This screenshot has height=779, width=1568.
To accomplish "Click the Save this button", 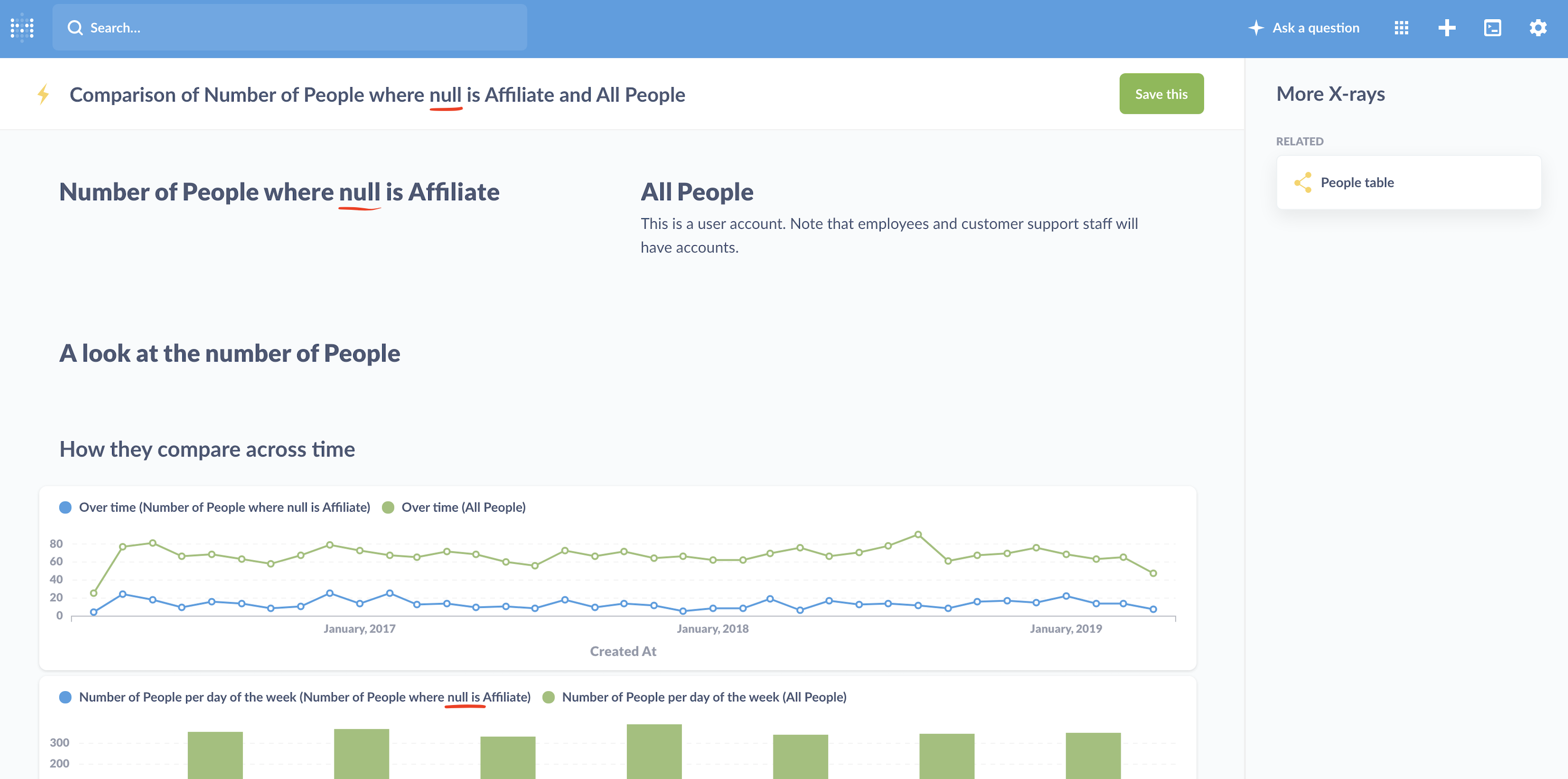I will (x=1161, y=93).
